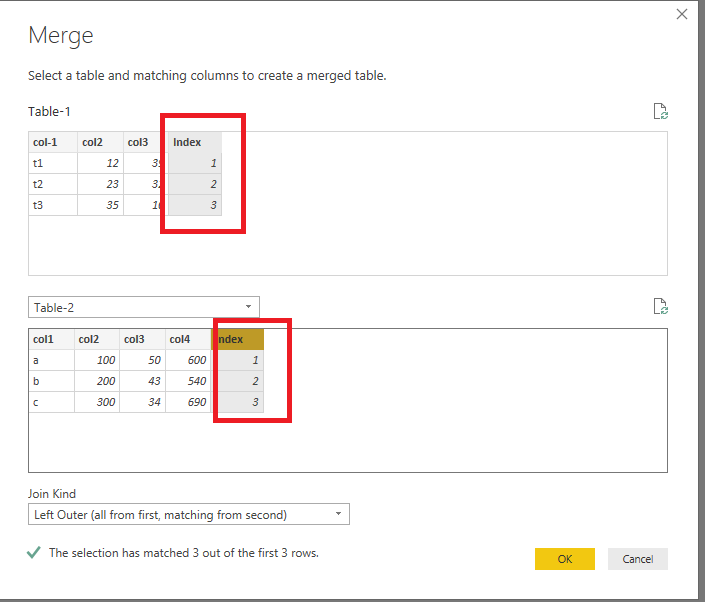The width and height of the screenshot is (705, 602).
Task: Click cell t3 in Table-1
Action: [x=53, y=205]
